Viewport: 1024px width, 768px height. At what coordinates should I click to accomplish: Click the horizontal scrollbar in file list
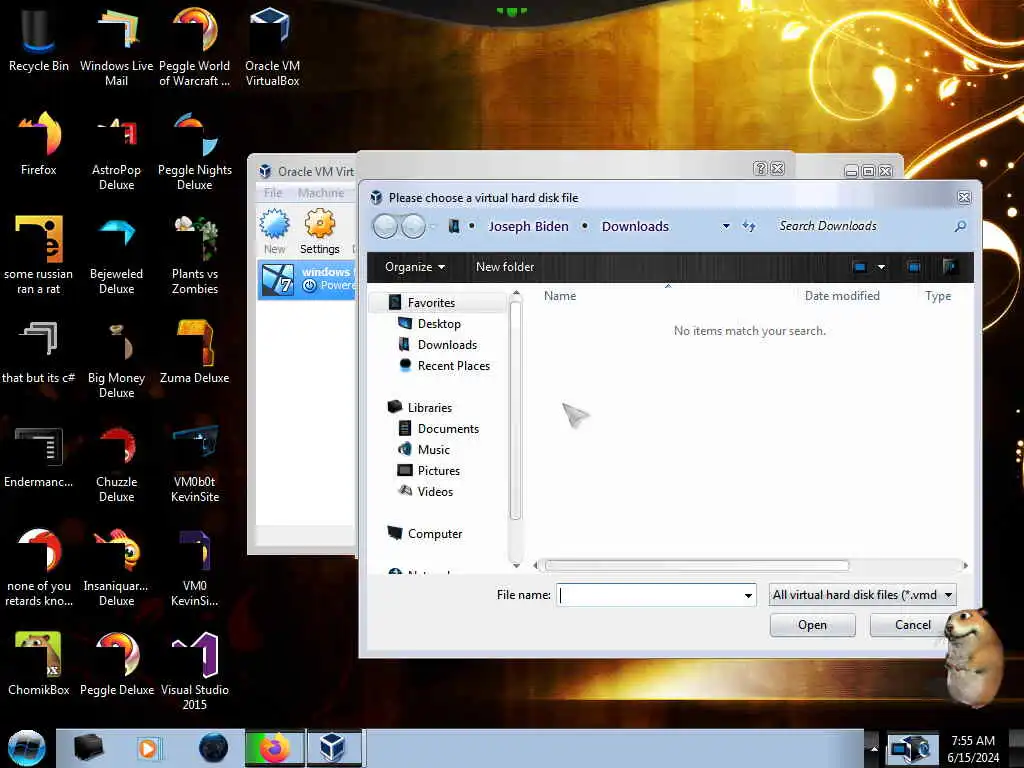click(697, 566)
